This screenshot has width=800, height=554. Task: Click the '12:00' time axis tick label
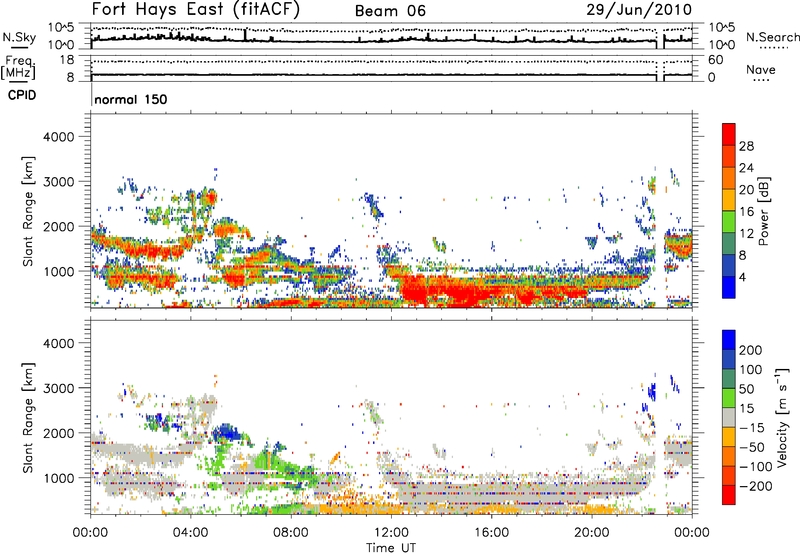pos(391,533)
